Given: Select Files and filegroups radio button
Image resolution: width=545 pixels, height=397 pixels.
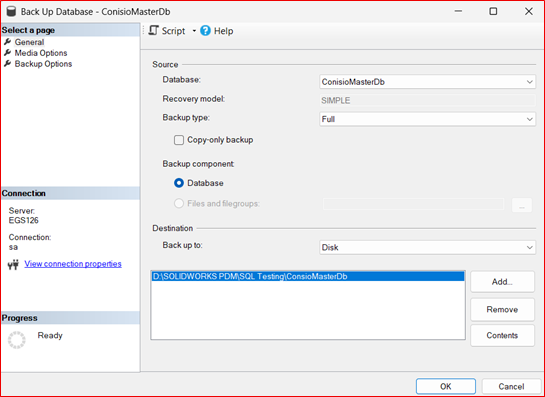Looking at the screenshot, I should click(179, 203).
